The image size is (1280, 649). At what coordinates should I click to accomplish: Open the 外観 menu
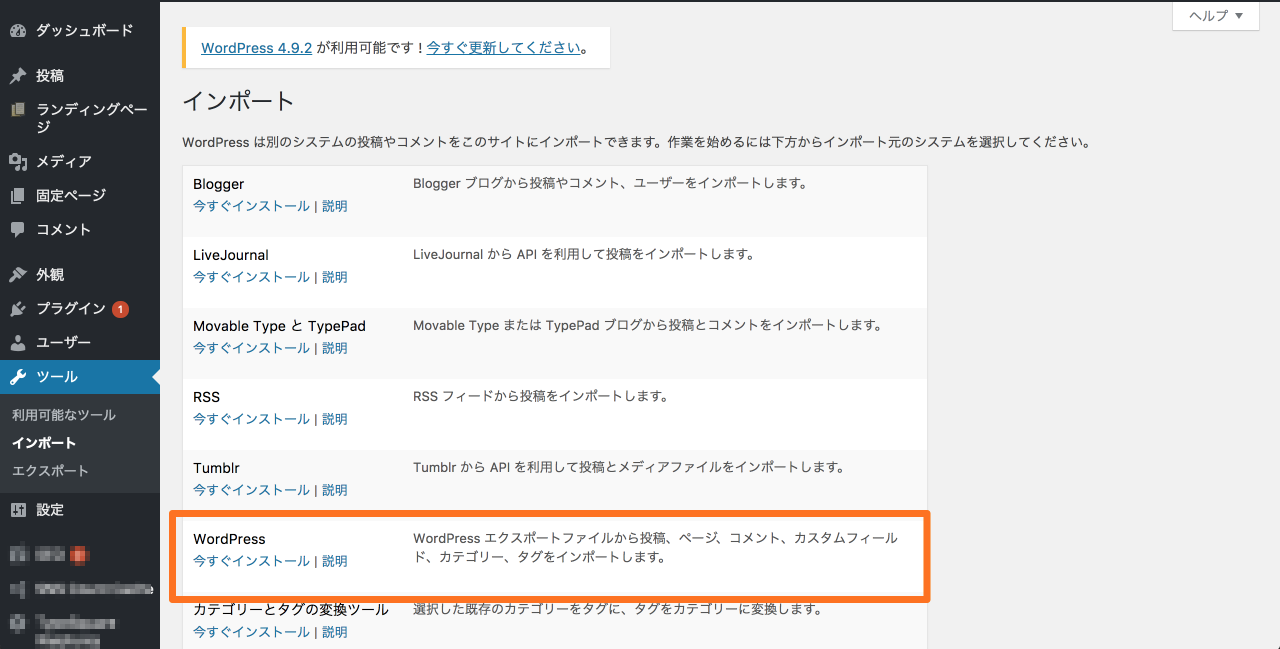80,274
